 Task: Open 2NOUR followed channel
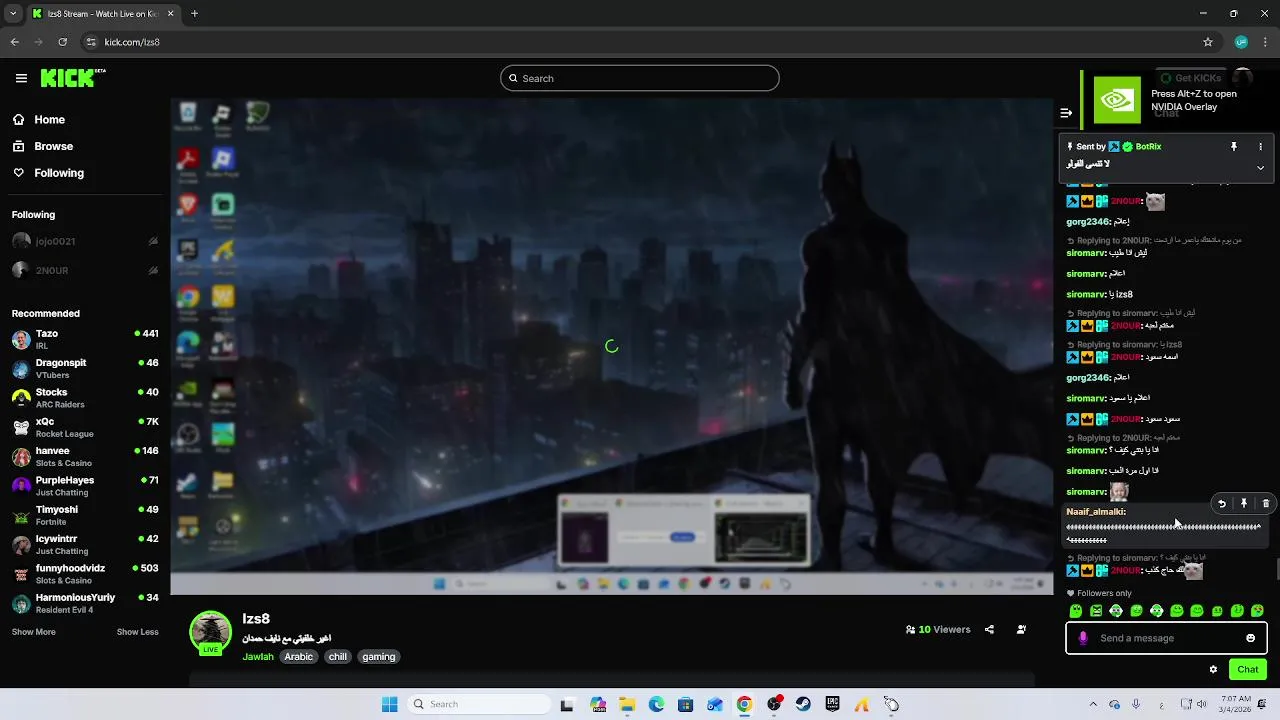pos(85,270)
